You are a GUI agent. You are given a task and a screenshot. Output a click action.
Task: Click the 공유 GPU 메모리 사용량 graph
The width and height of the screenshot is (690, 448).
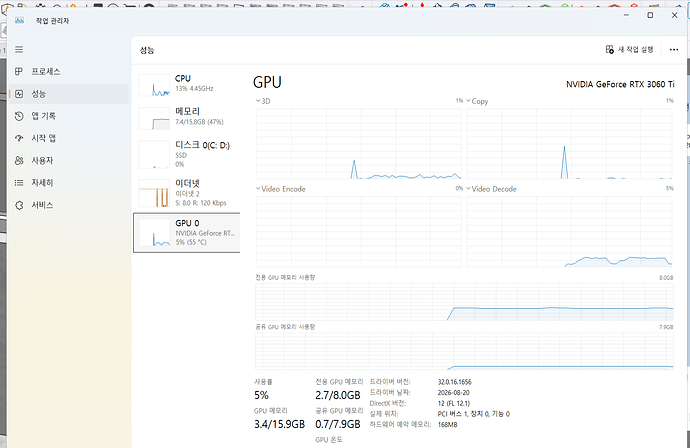464,351
